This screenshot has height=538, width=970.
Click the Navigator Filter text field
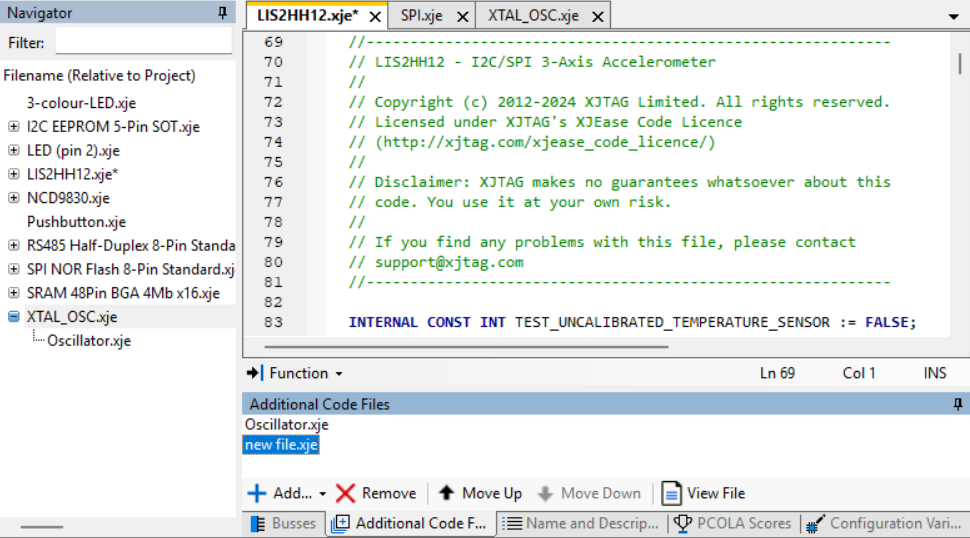click(143, 43)
